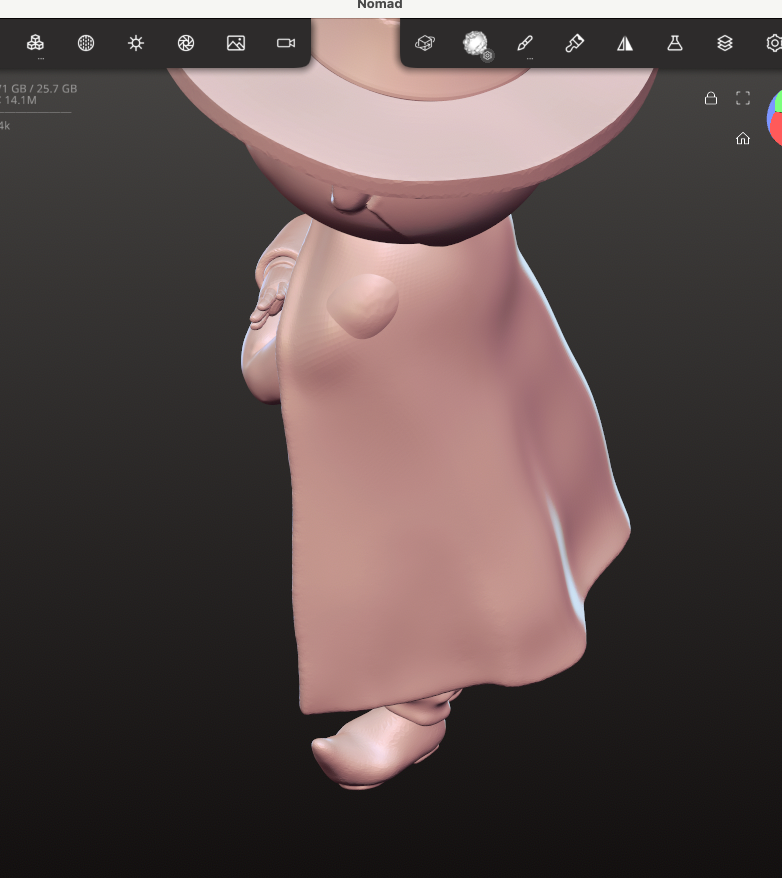Click the 14.1M vertex count text

(x=20, y=100)
